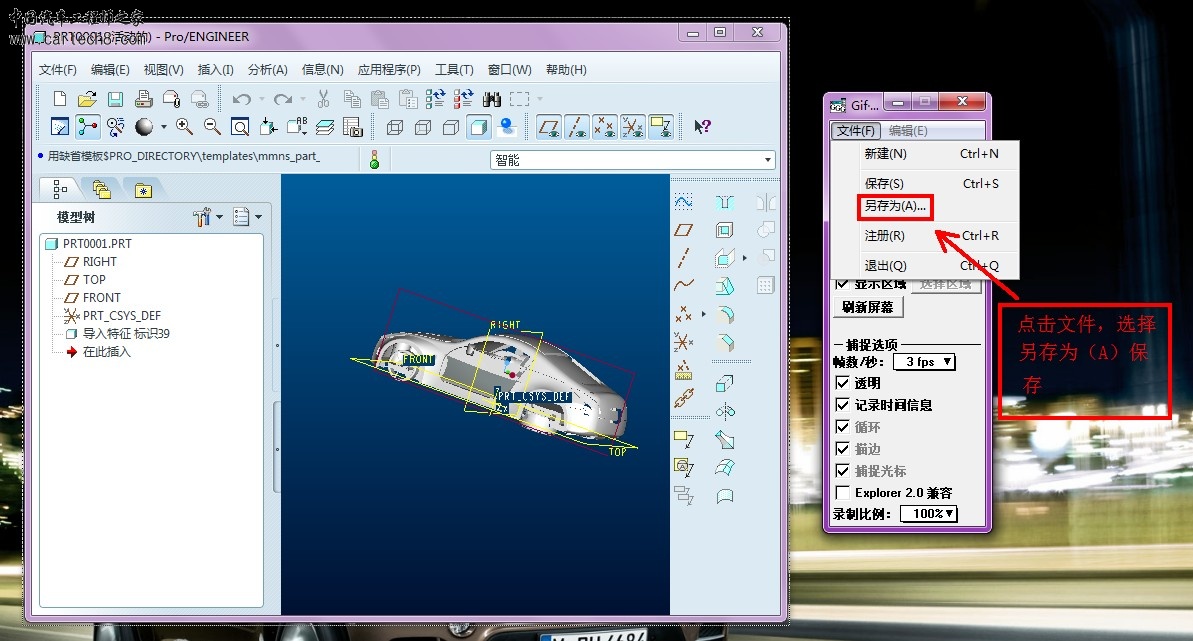Viewport: 1193px width, 641px height.
Task: Toggle datum points display icon
Action: [605, 127]
